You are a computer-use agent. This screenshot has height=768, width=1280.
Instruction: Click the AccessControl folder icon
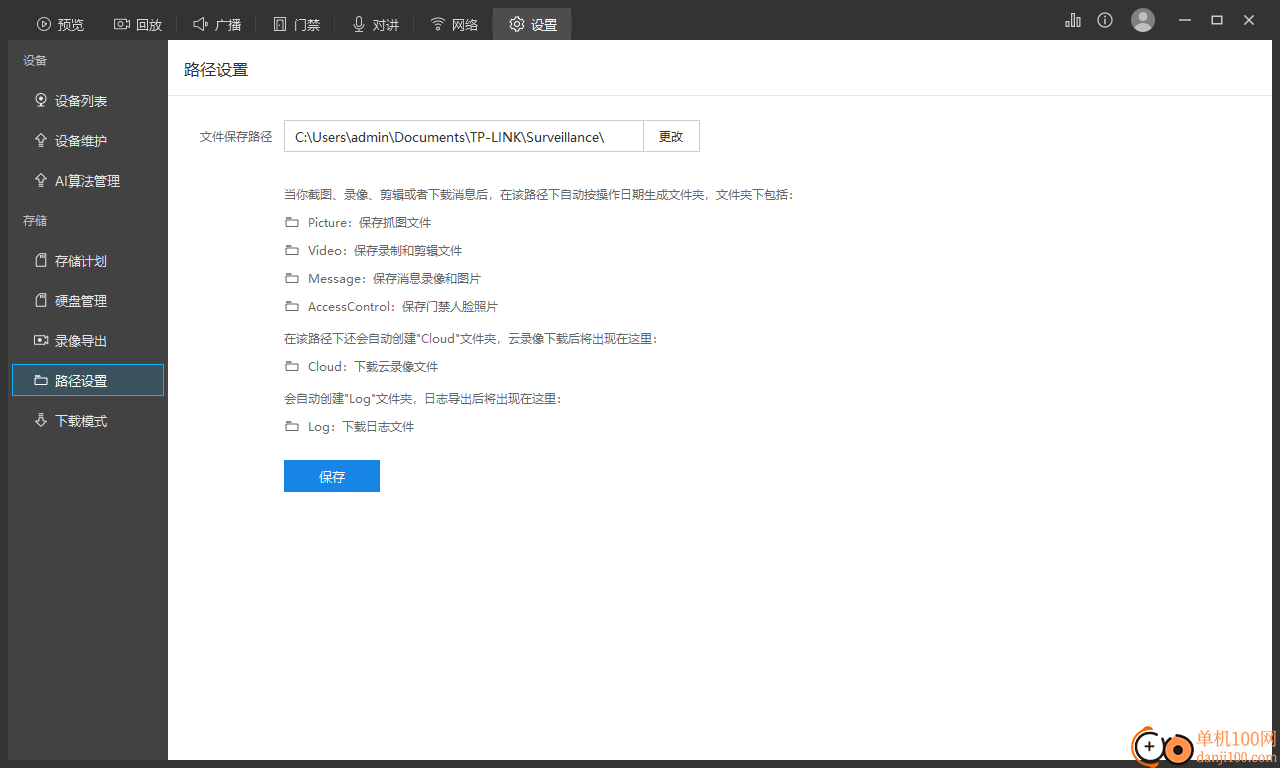(x=292, y=306)
